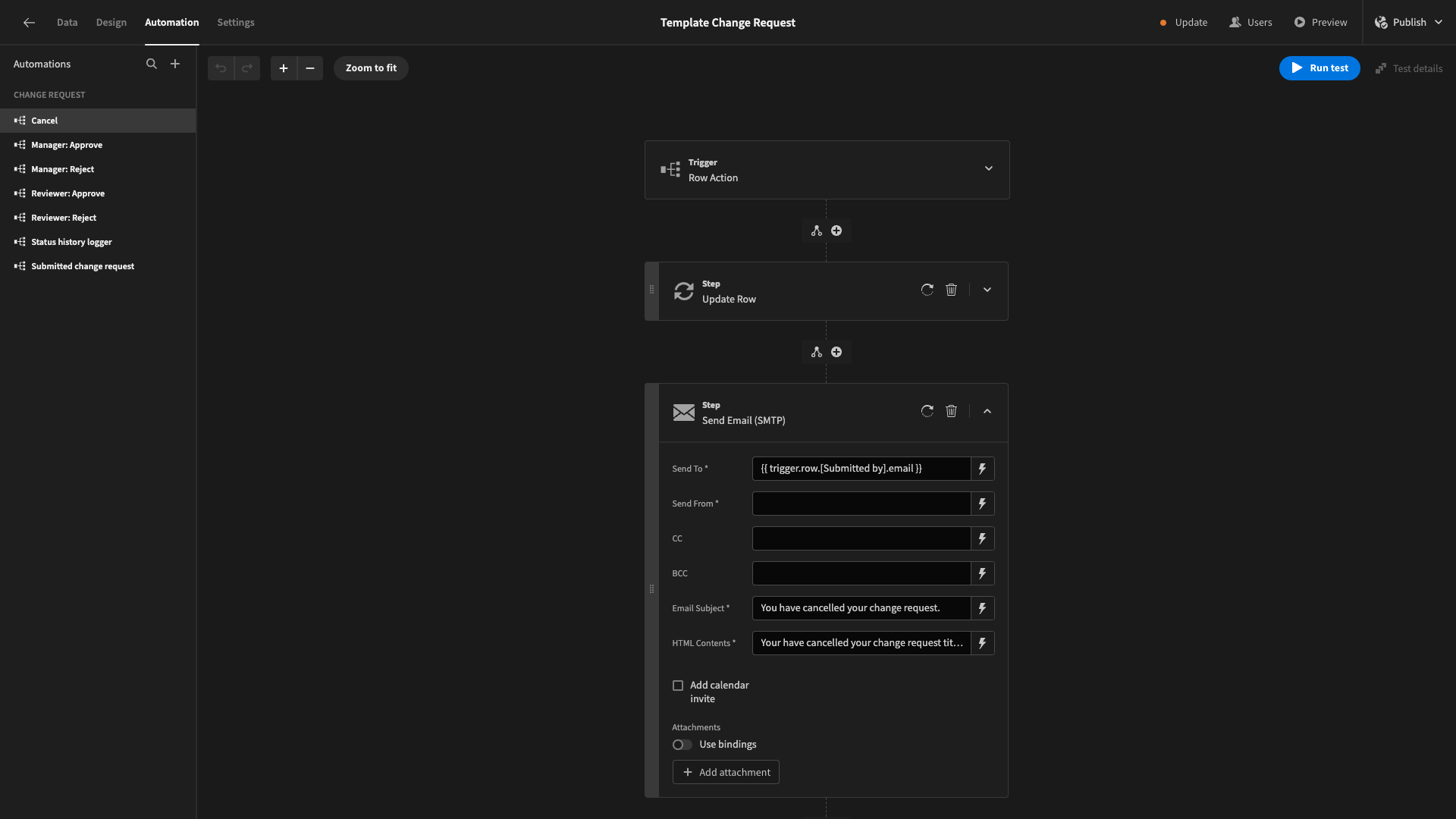Viewport: 1456px width, 819px height.
Task: Undo the last change
Action: pyautogui.click(x=221, y=68)
